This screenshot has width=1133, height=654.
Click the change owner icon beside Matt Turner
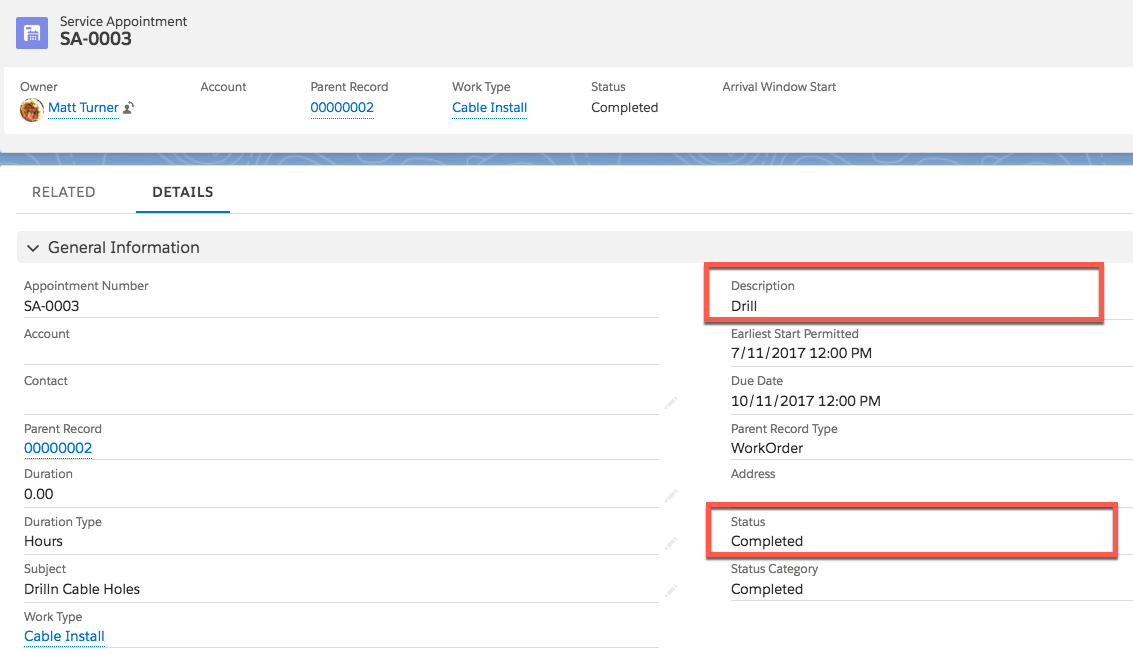(129, 108)
